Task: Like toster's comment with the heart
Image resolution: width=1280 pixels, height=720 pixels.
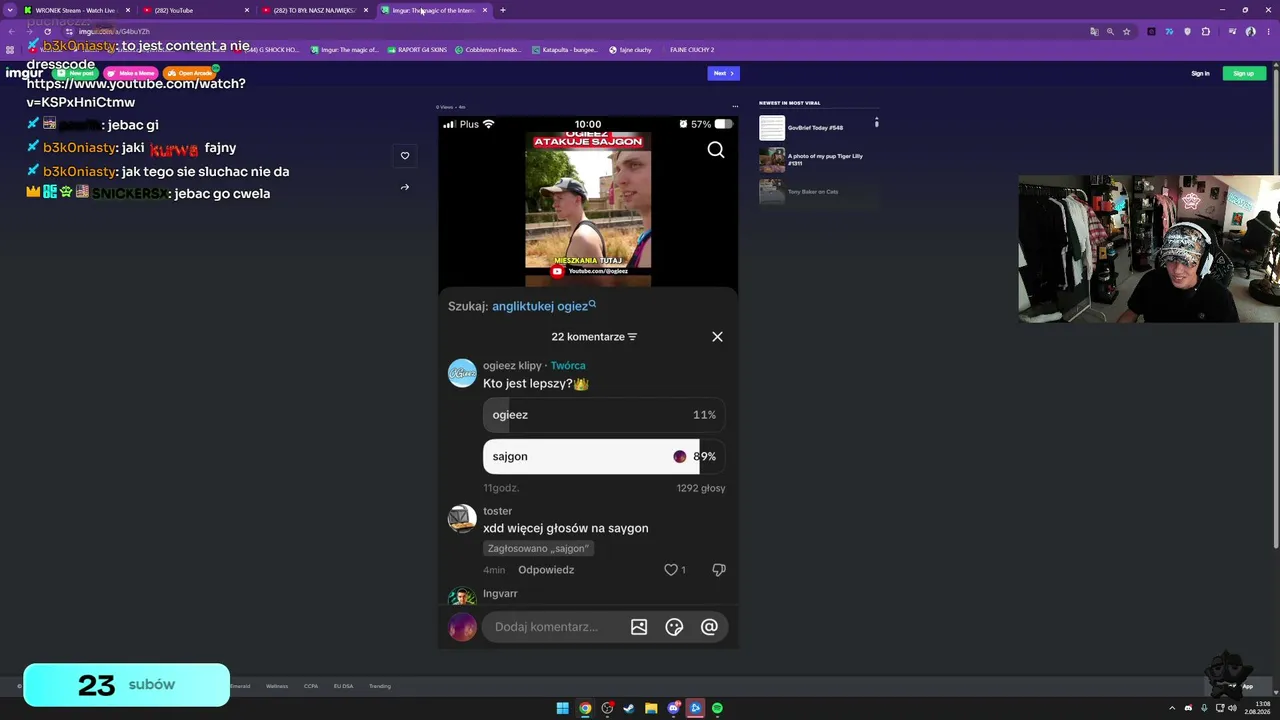Action: pos(671,570)
